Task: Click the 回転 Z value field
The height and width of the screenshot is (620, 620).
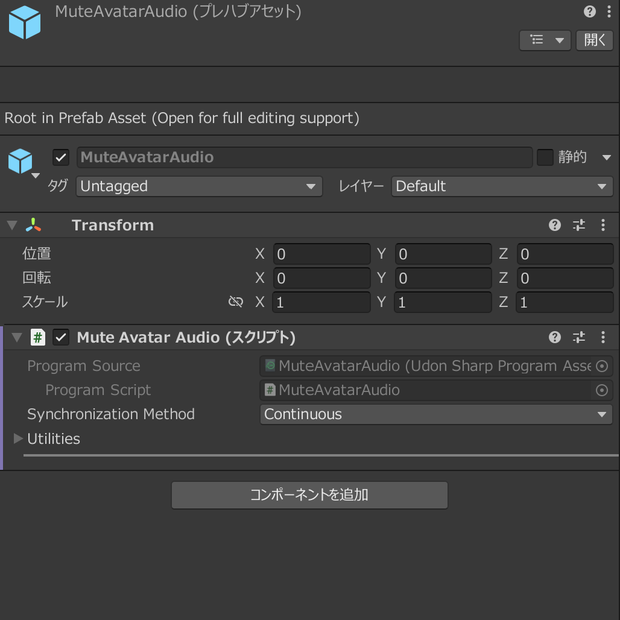Action: [x=565, y=278]
